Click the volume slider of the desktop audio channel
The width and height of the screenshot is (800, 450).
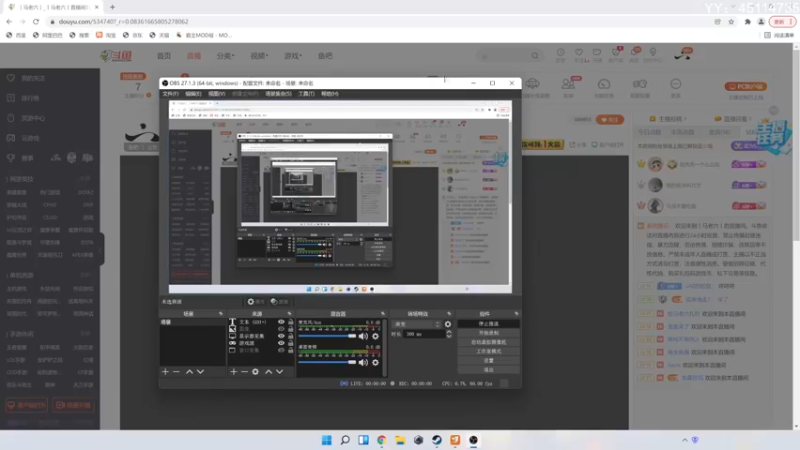tap(327, 362)
